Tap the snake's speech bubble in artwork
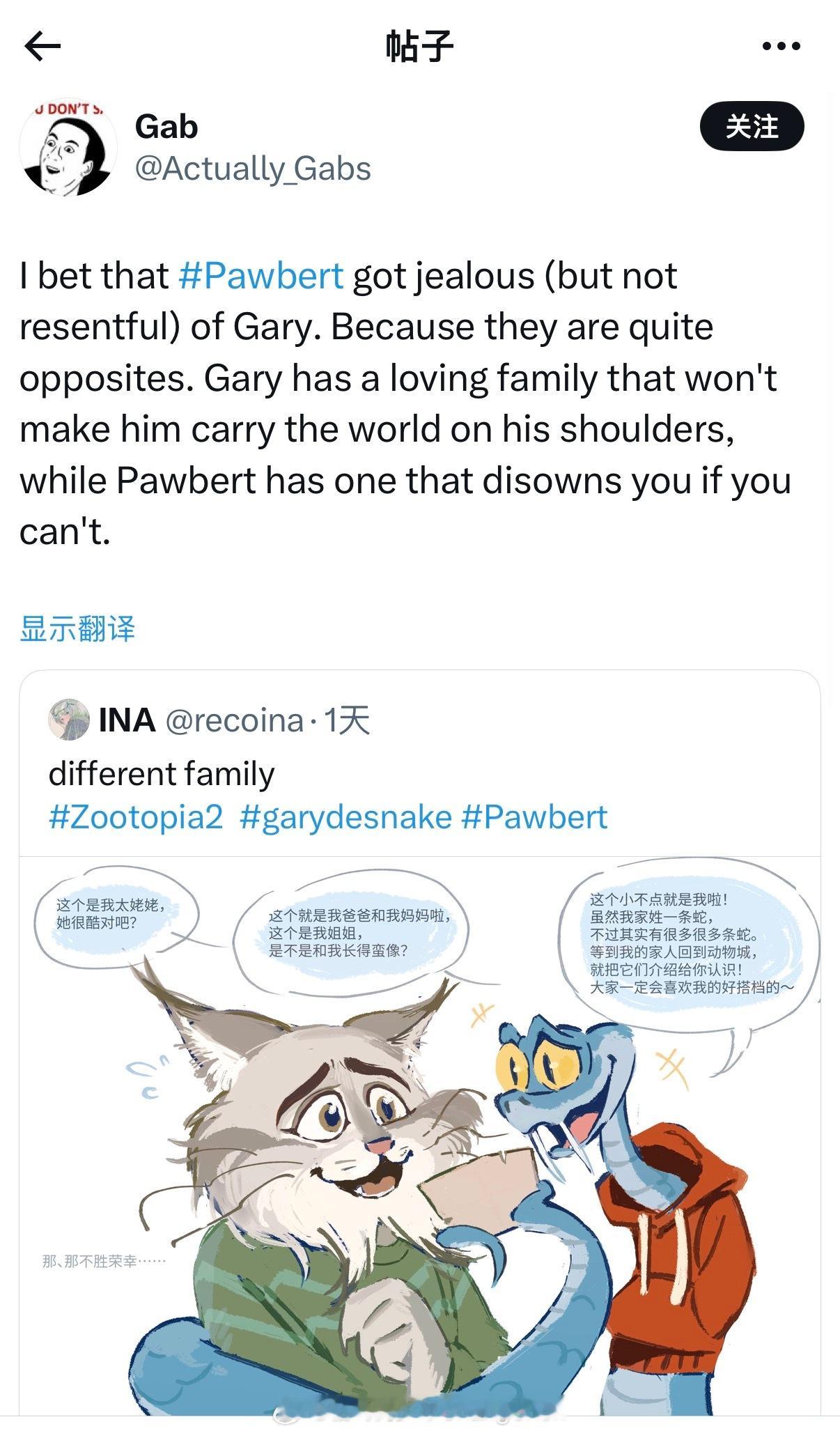This screenshot has width=840, height=1433. pyautogui.click(x=692, y=945)
